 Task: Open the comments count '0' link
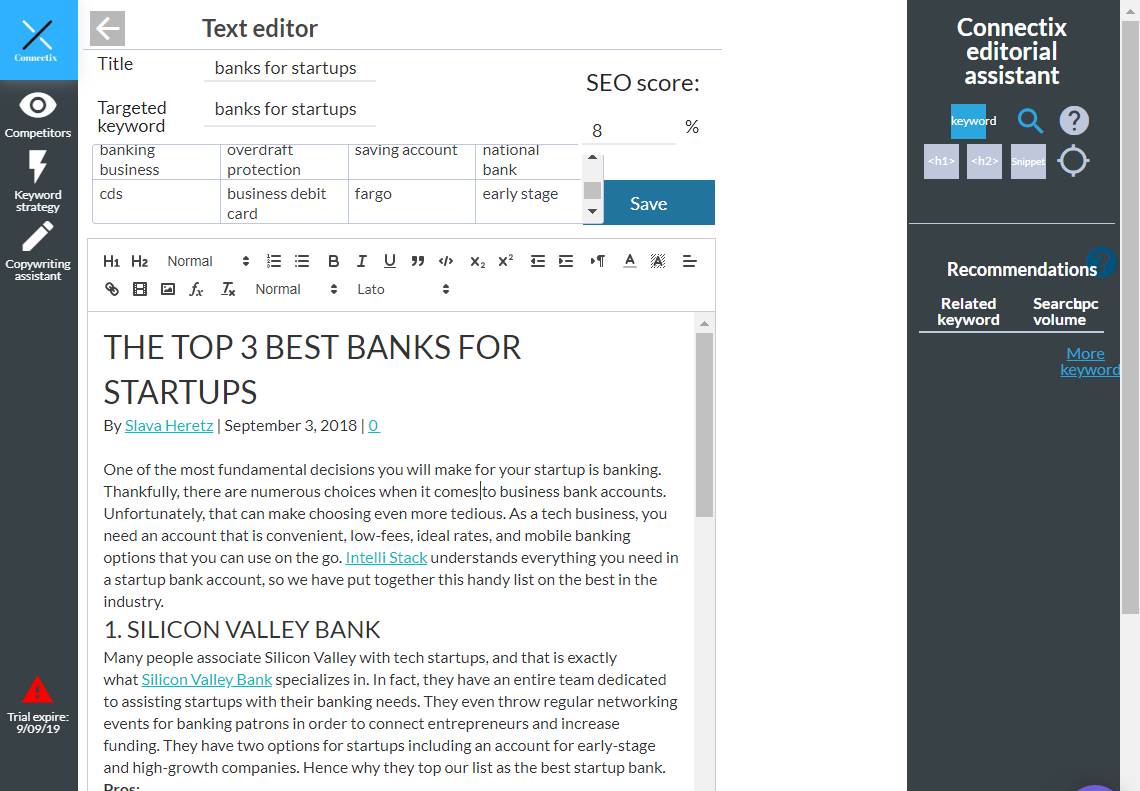coord(374,426)
